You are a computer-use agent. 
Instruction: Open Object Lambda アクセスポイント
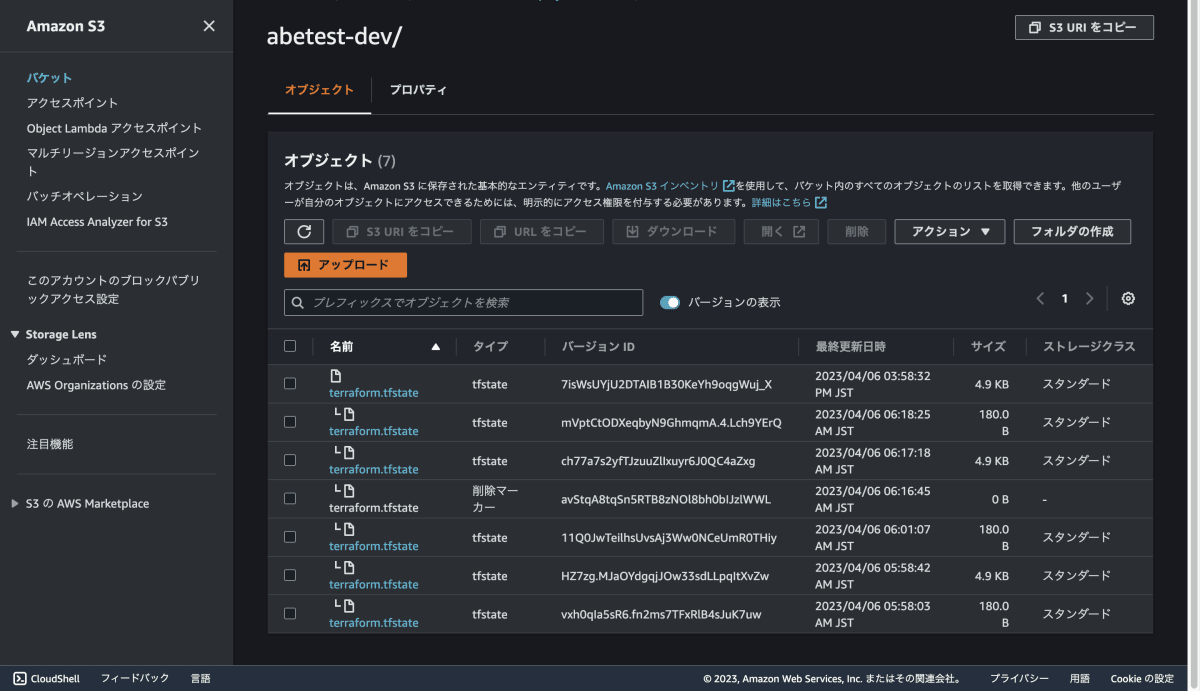point(114,128)
